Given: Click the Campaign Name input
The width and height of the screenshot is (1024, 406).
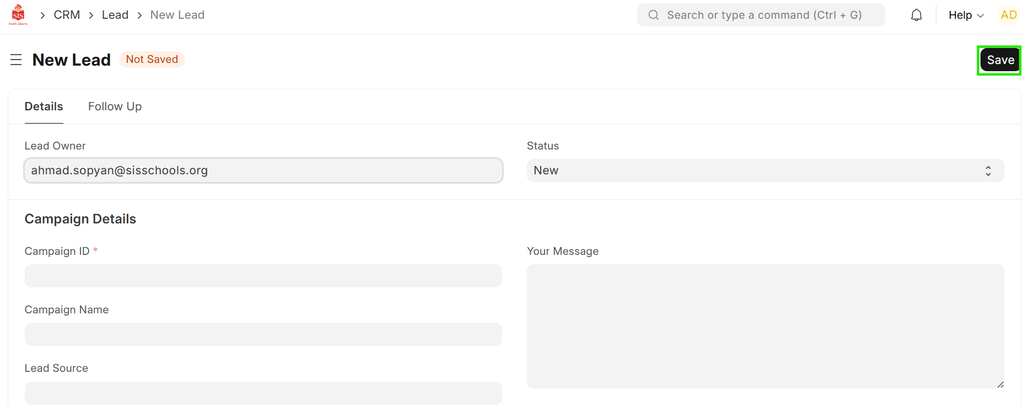Looking at the screenshot, I should (x=263, y=334).
